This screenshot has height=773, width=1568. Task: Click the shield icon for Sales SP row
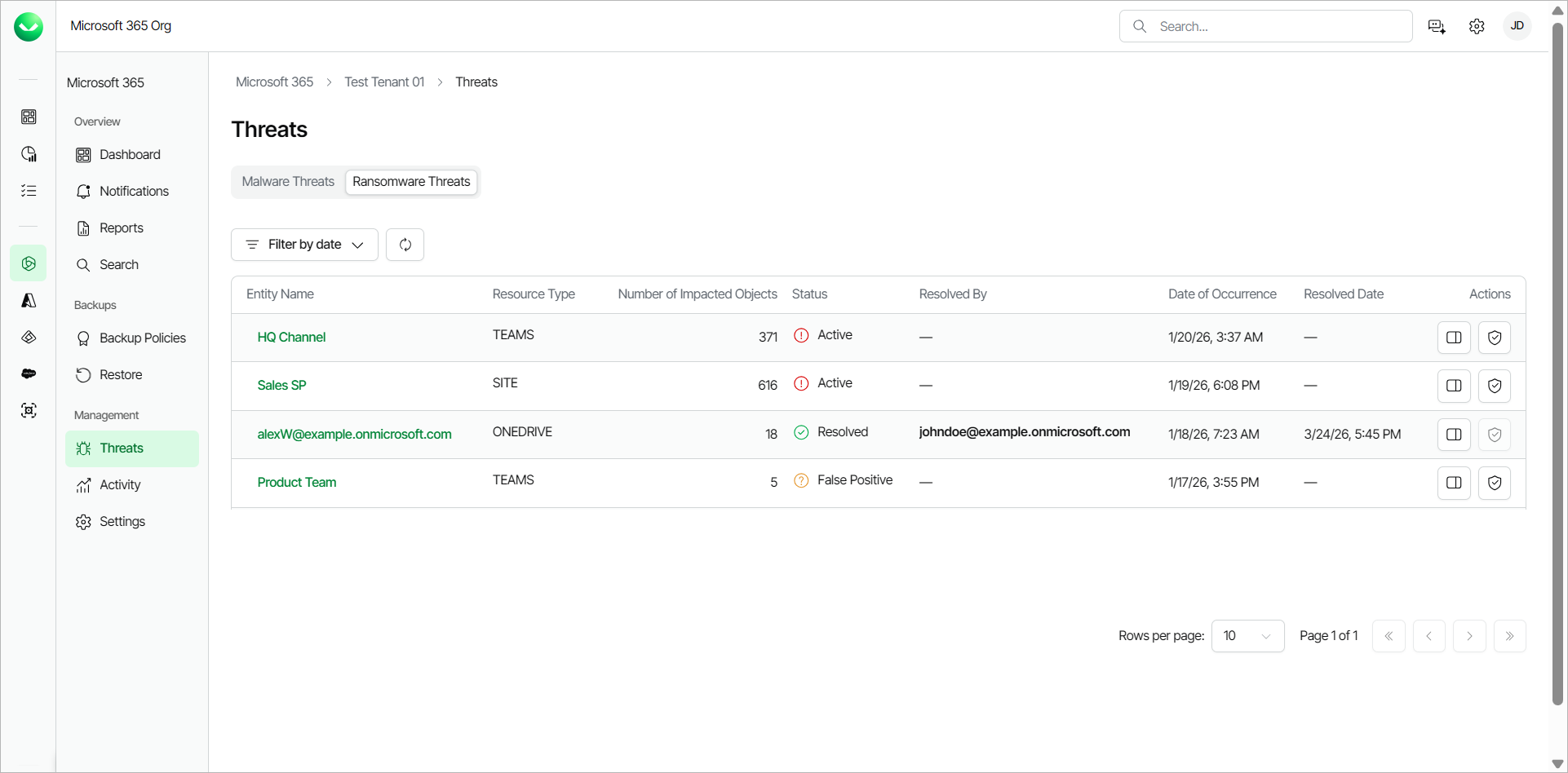click(1494, 386)
